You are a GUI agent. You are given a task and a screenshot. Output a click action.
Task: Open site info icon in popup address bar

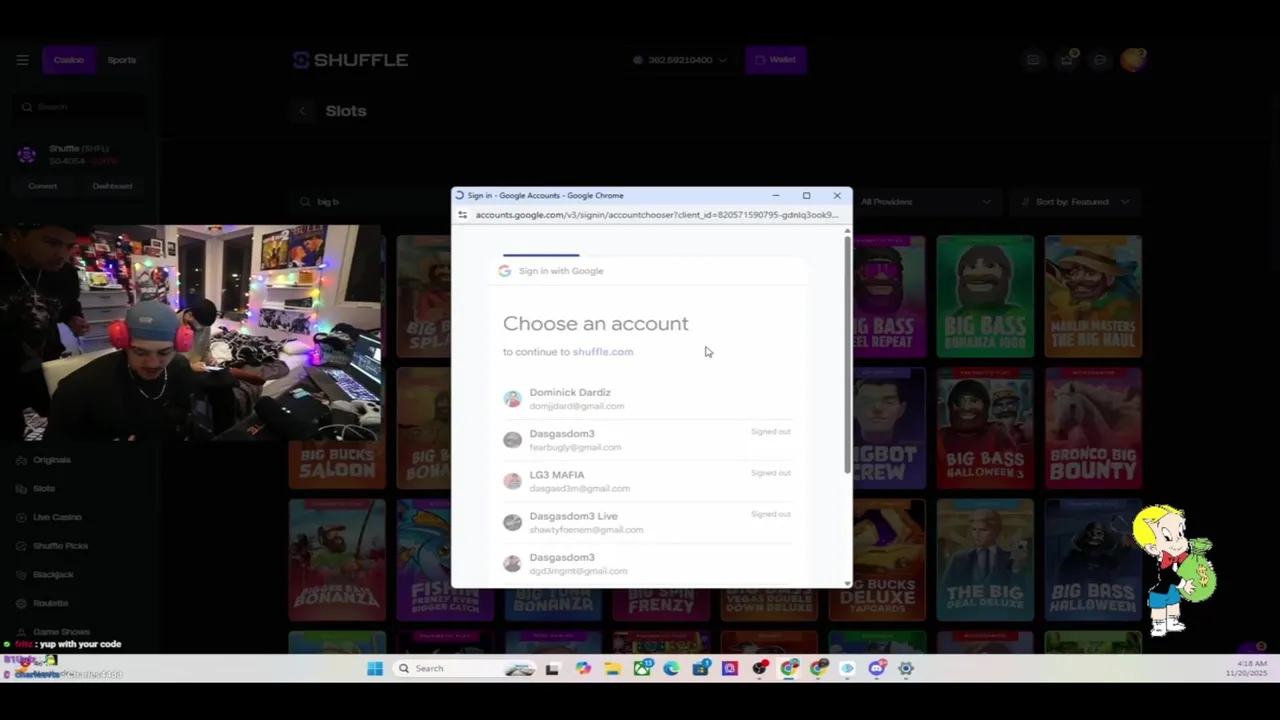click(x=462, y=215)
